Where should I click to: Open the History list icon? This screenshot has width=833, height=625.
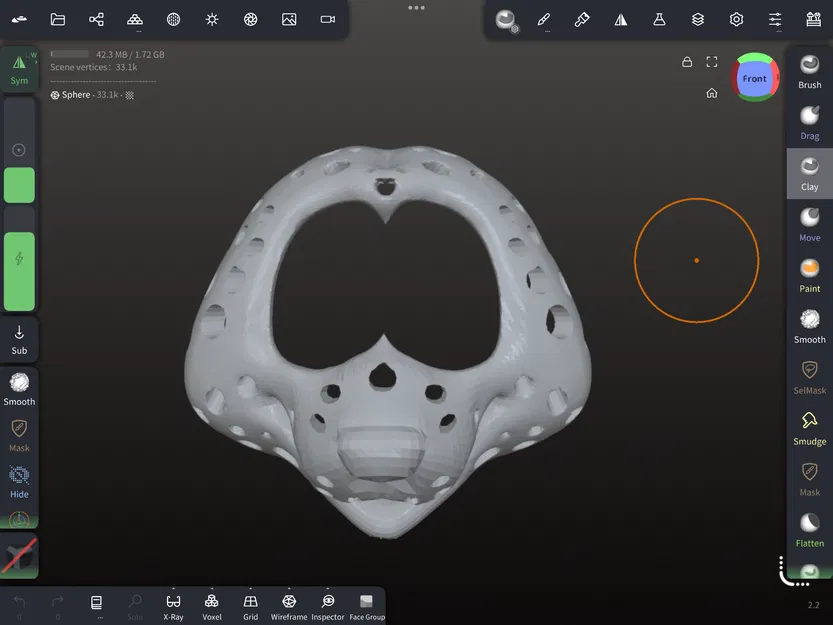[96, 606]
